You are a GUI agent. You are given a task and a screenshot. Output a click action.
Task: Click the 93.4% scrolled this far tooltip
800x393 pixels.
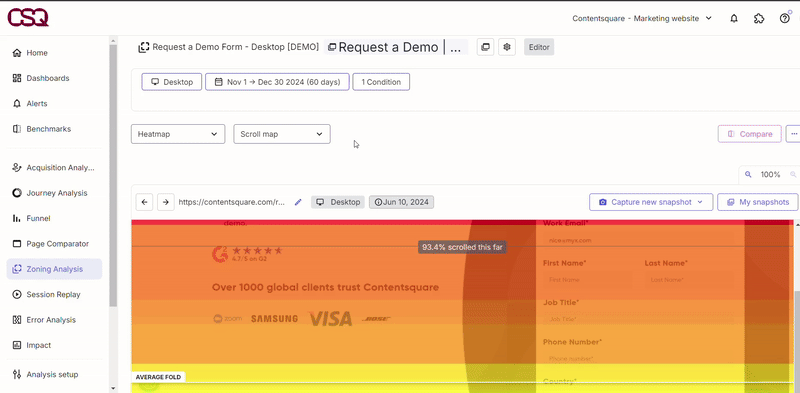point(462,248)
